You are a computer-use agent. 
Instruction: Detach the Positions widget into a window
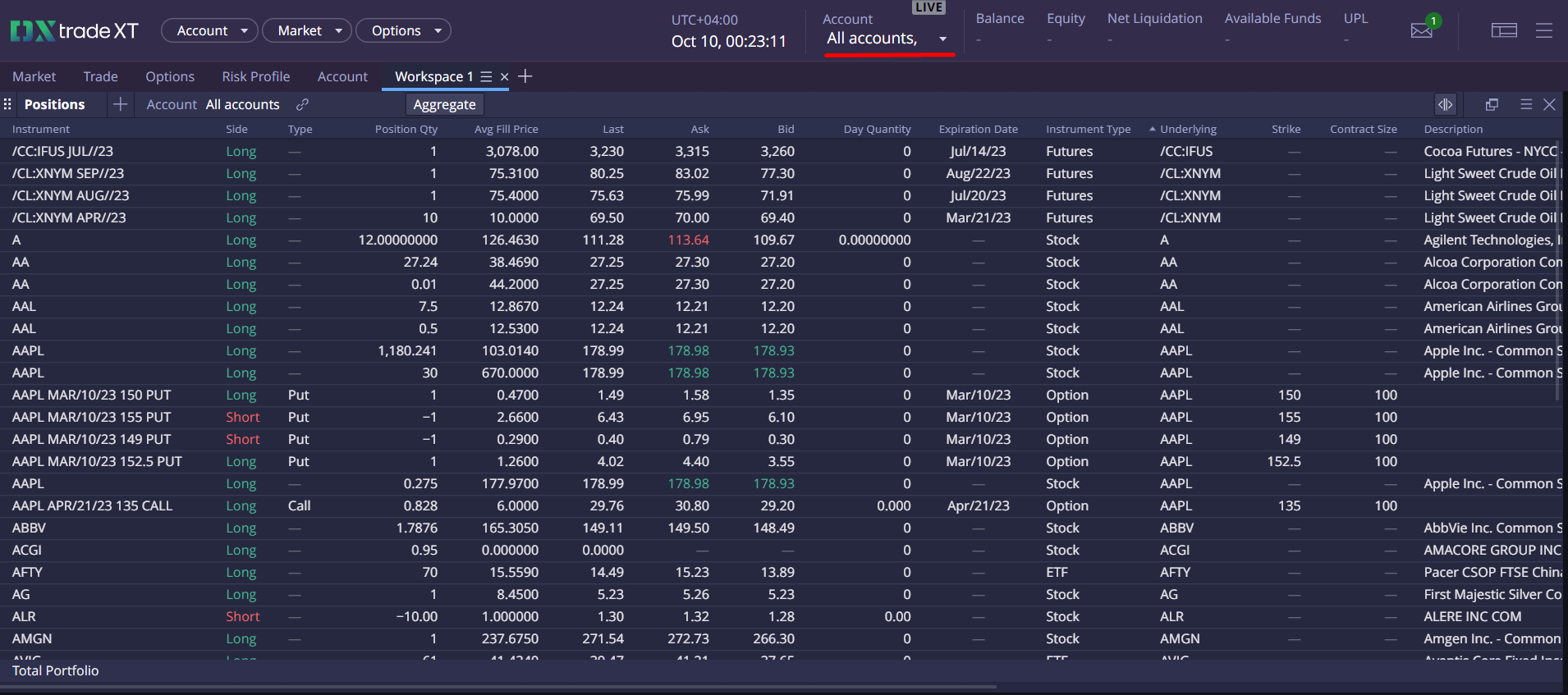click(x=1492, y=104)
